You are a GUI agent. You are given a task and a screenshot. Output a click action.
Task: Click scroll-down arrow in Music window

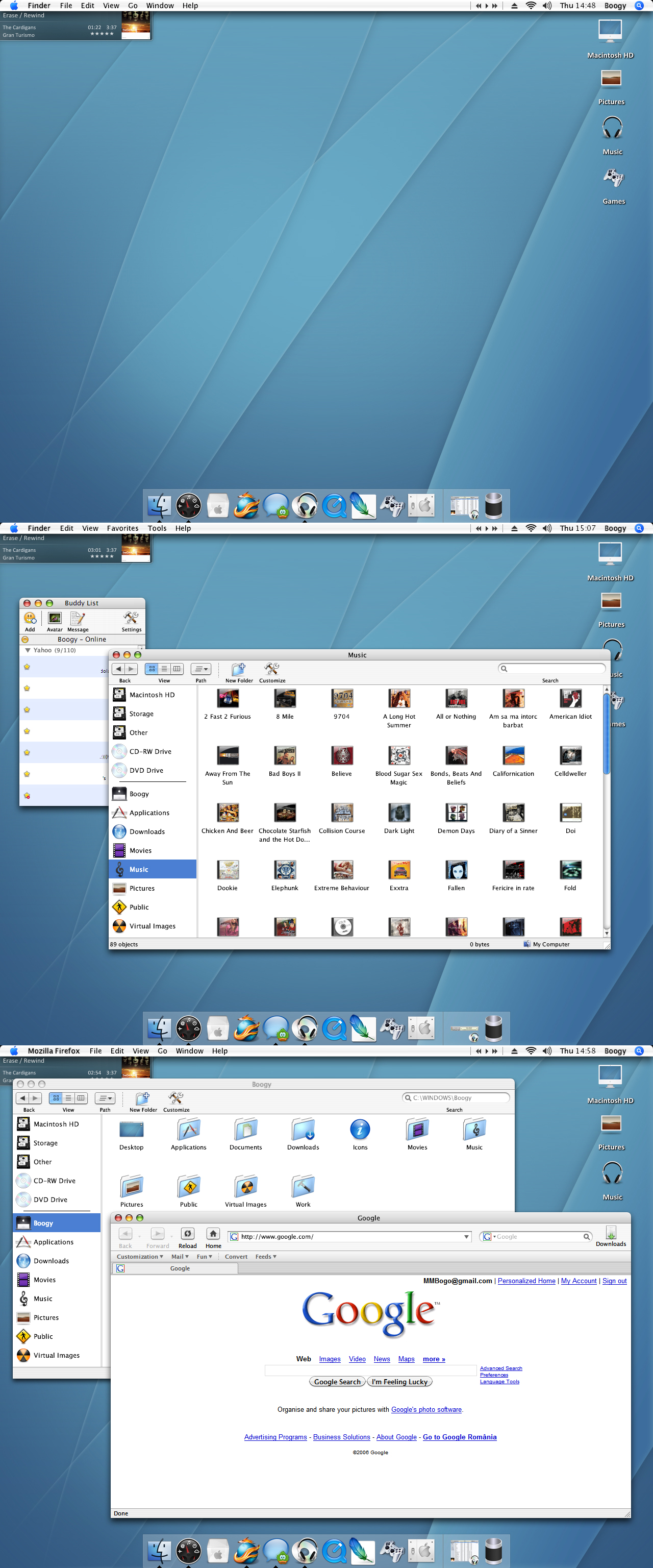pyautogui.click(x=606, y=933)
